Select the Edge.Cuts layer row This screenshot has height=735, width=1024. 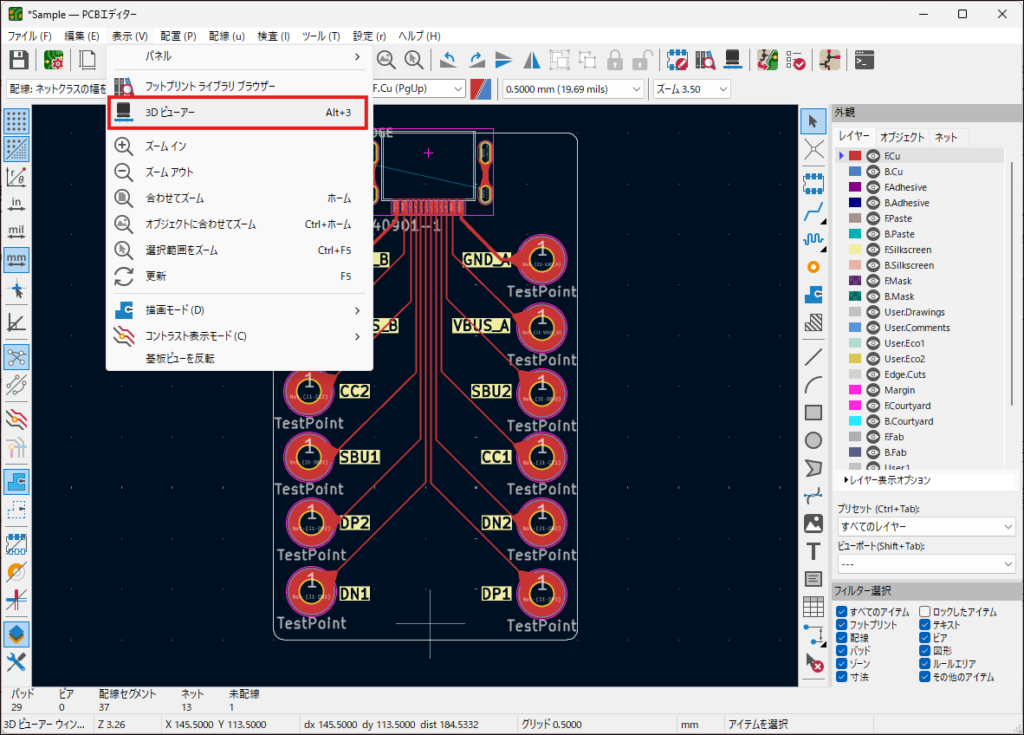[x=905, y=375]
